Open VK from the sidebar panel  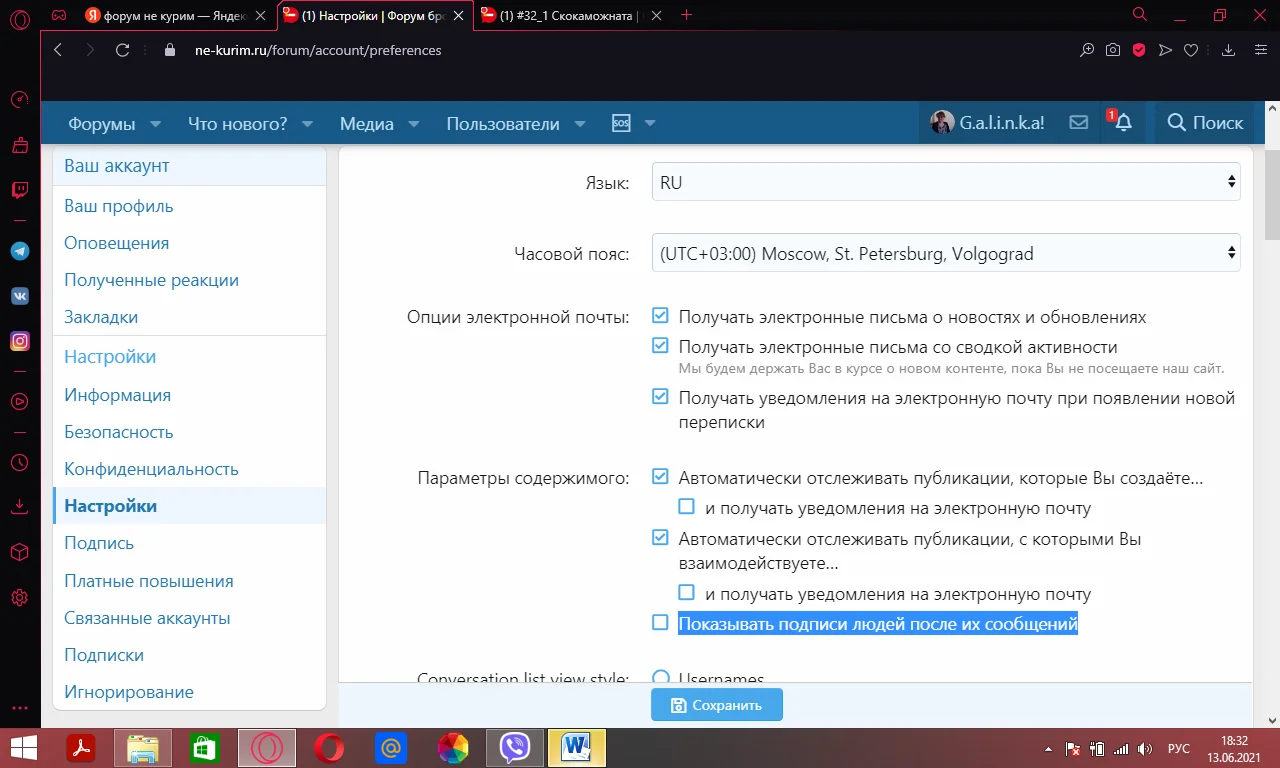(19, 296)
